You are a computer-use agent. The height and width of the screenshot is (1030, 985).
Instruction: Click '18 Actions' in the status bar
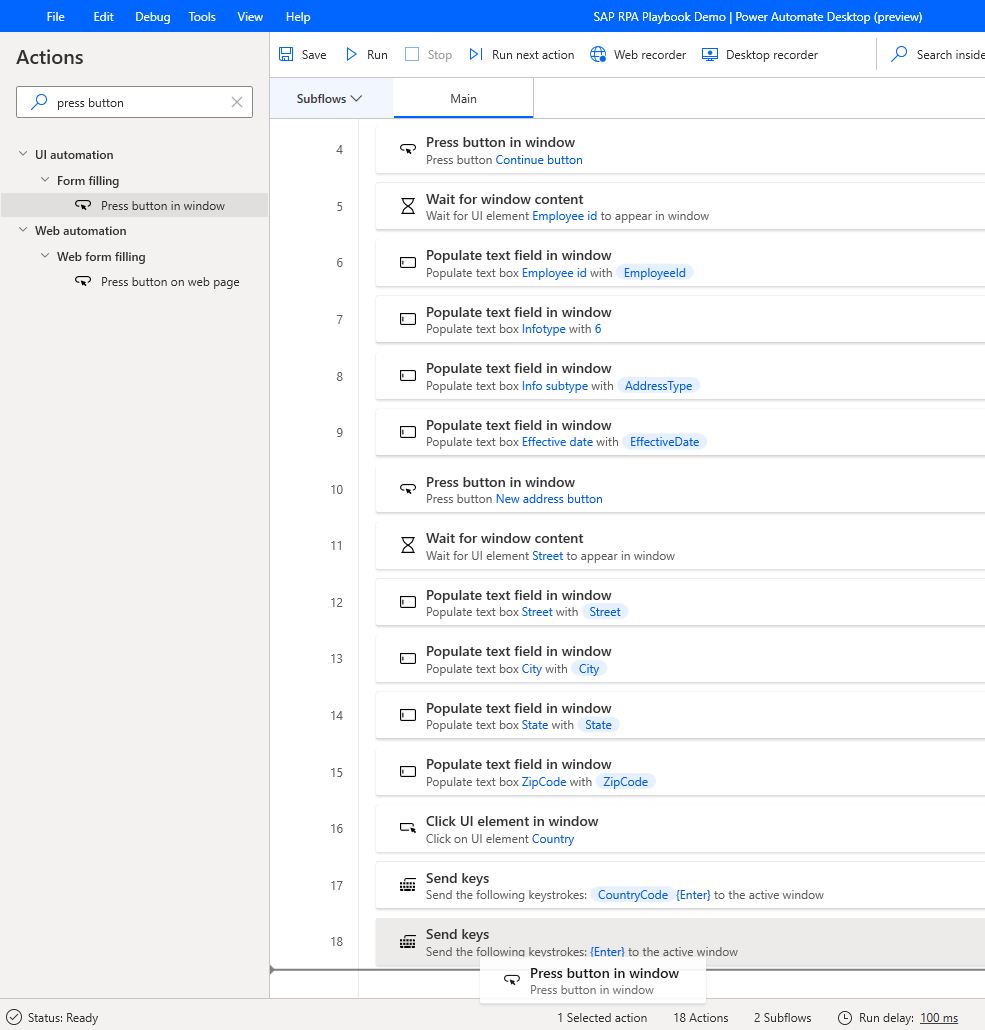pyautogui.click(x=700, y=1018)
